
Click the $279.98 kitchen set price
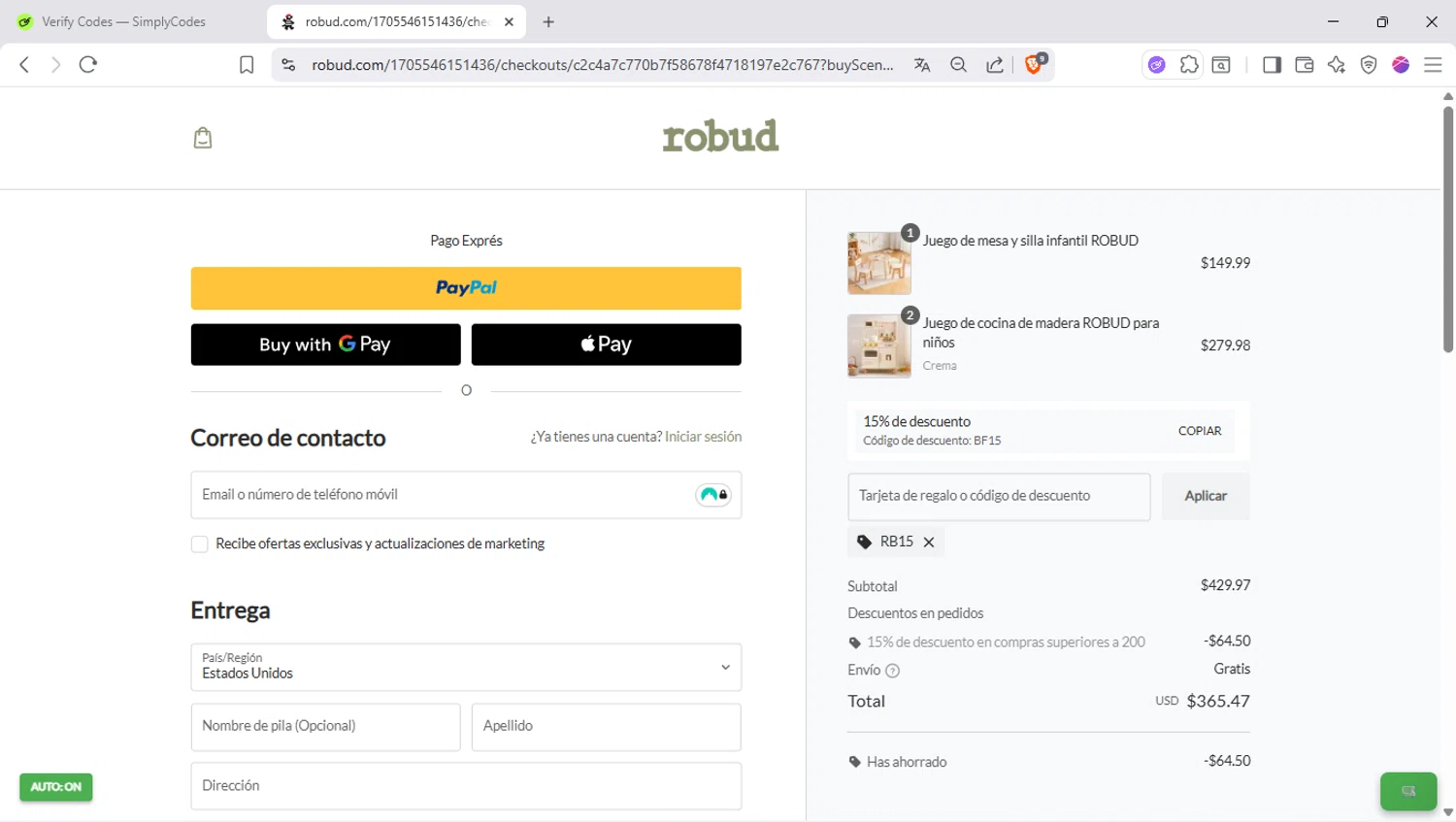point(1225,345)
